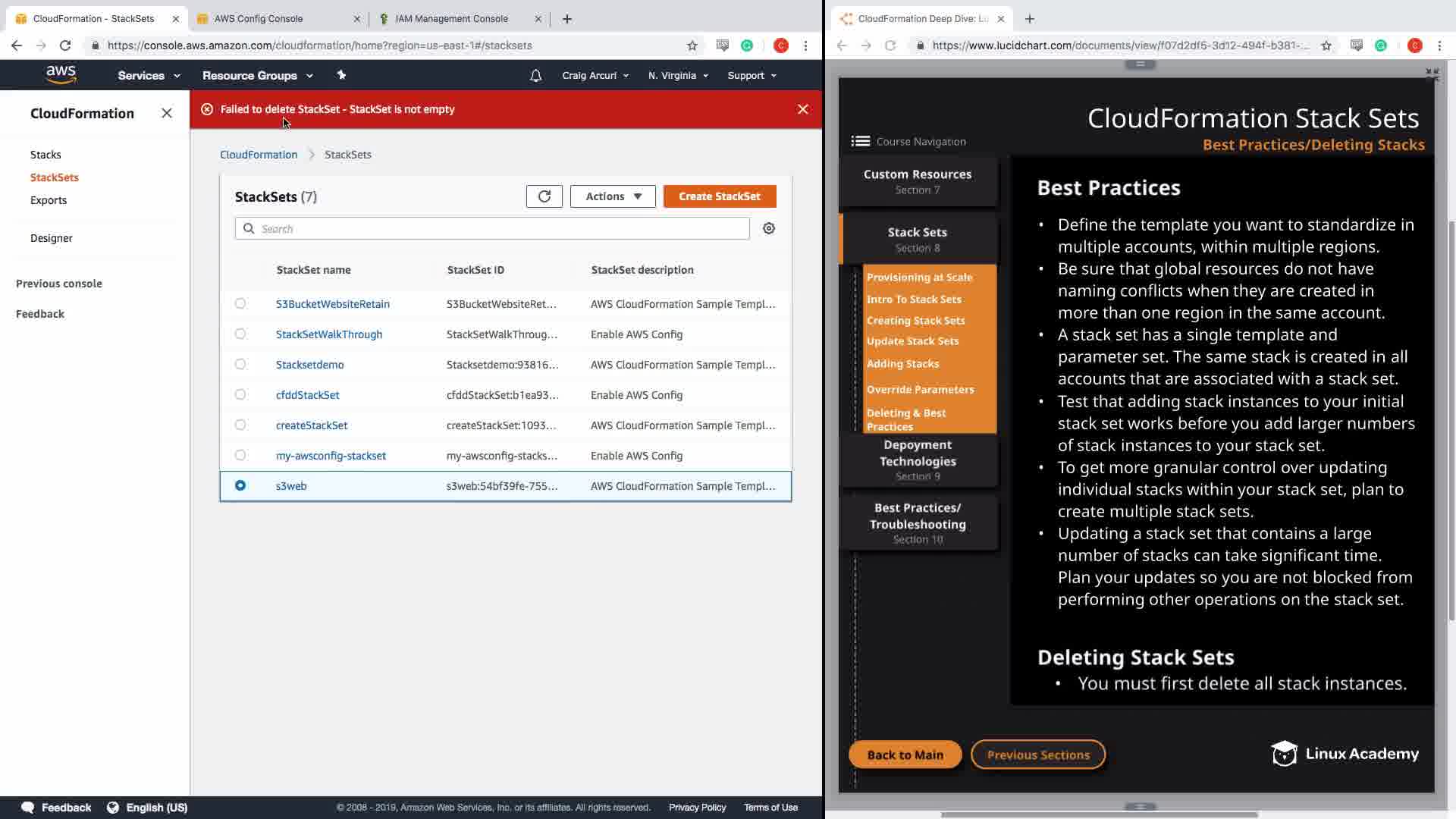Screen dimensions: 1456x819
Task: Click the refresh StackSets icon button
Action: click(544, 196)
